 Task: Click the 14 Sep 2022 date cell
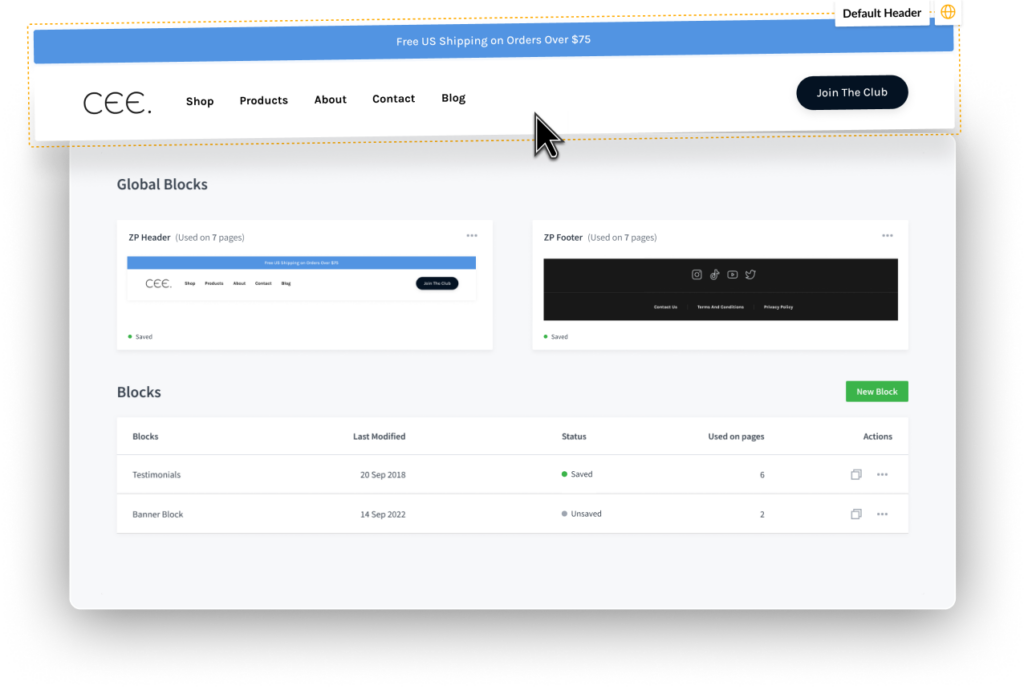(x=383, y=514)
